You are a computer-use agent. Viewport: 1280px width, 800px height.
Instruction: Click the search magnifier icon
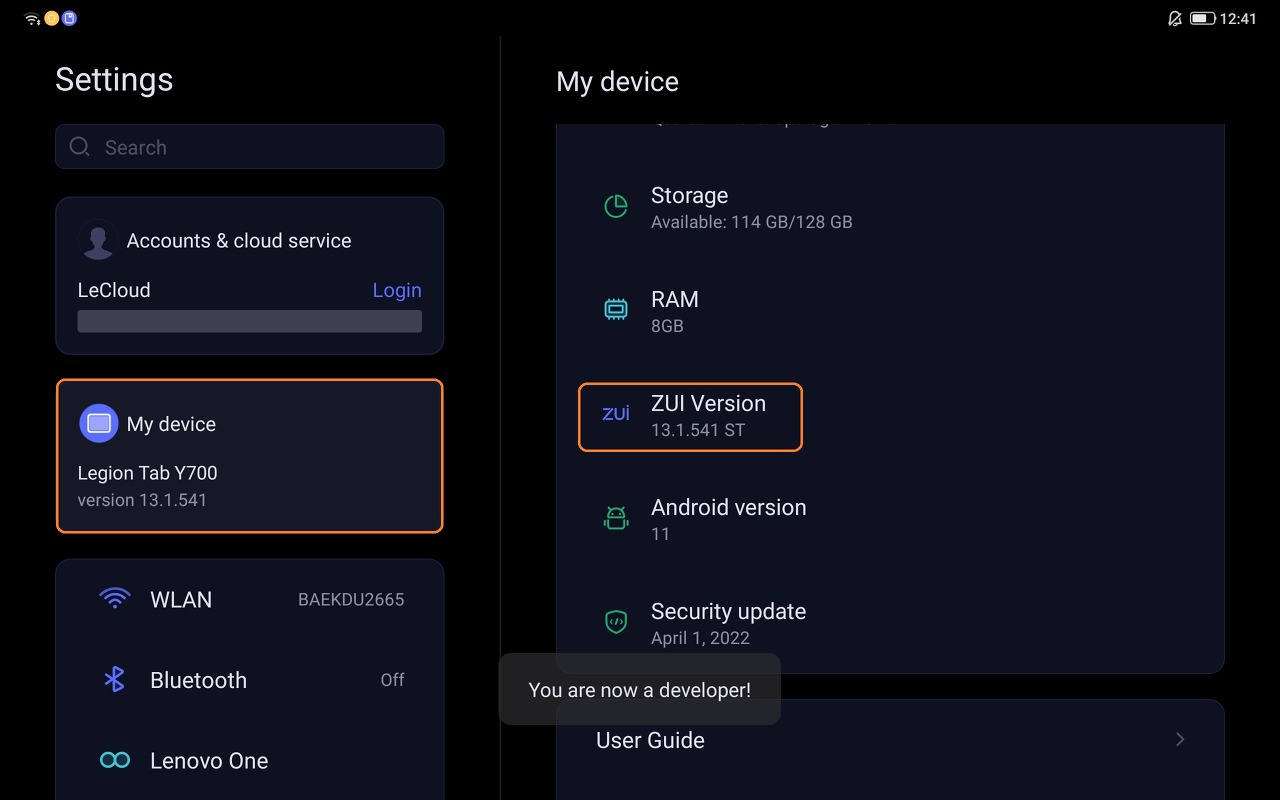coord(79,147)
